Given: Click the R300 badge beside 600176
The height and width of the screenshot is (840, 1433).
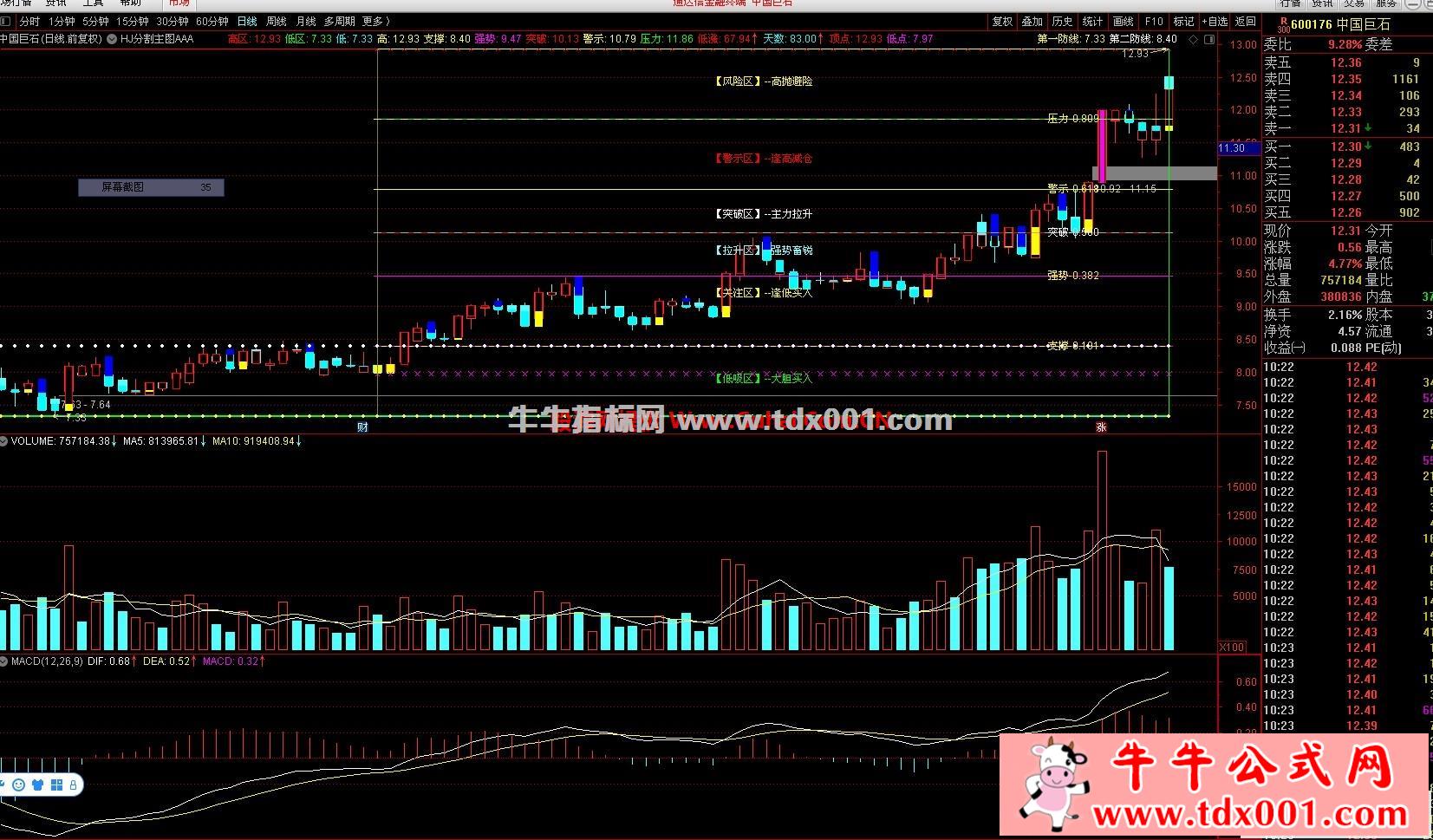Looking at the screenshot, I should (1284, 23).
